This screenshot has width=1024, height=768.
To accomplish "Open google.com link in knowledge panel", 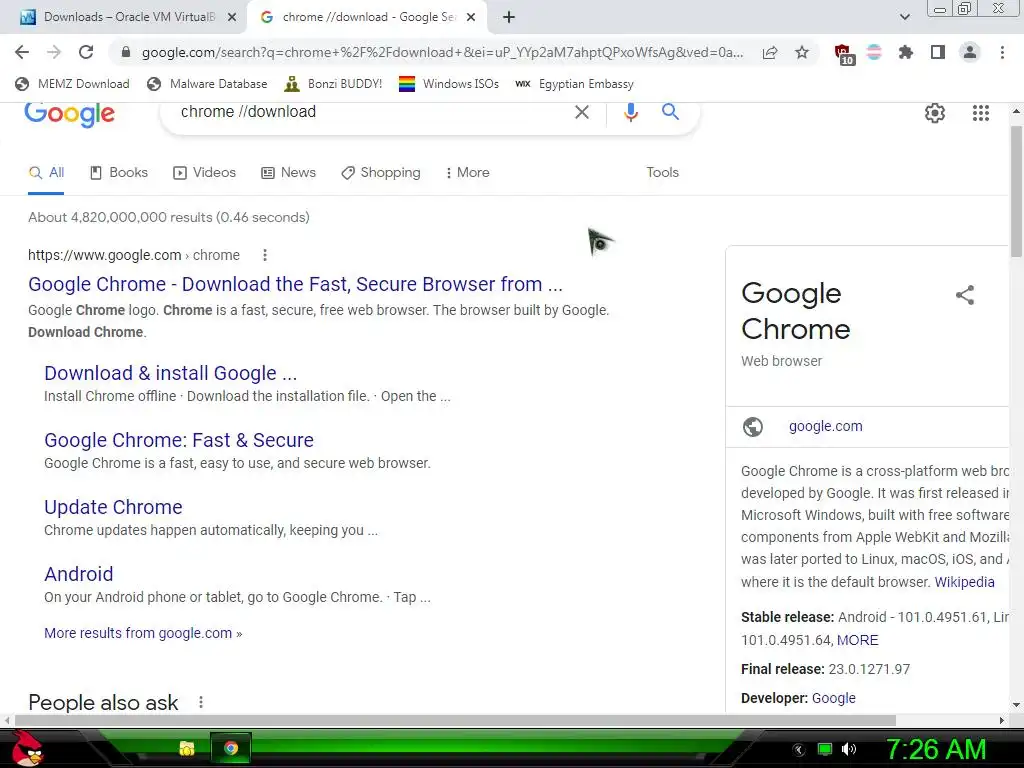I will pyautogui.click(x=825, y=426).
